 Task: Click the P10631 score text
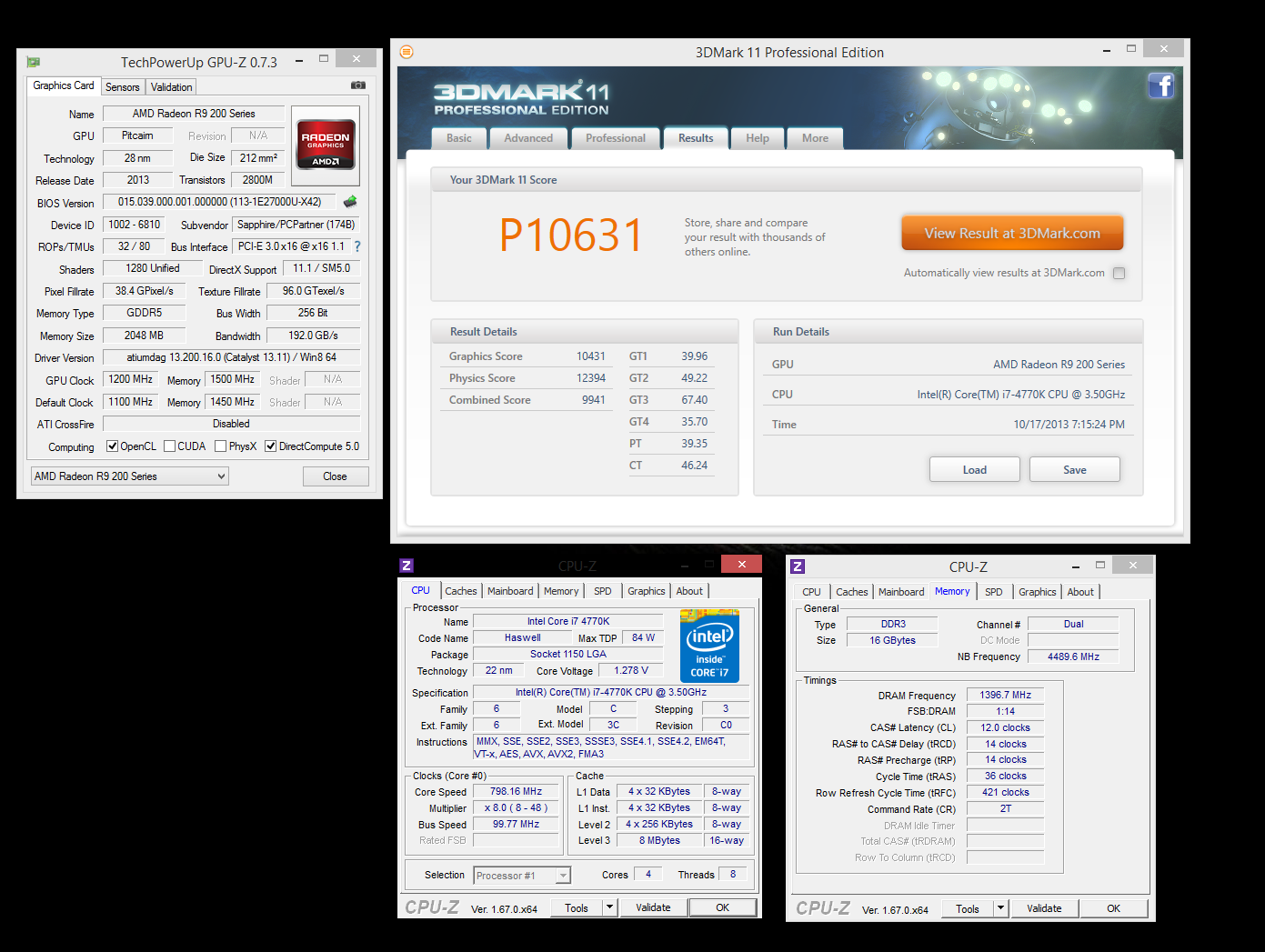(570, 235)
